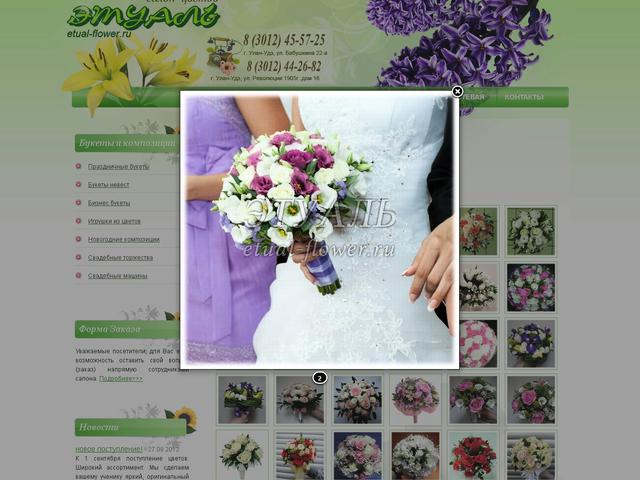
Task: Open thumbnail directly beneath the counter badge
Action: (300, 400)
